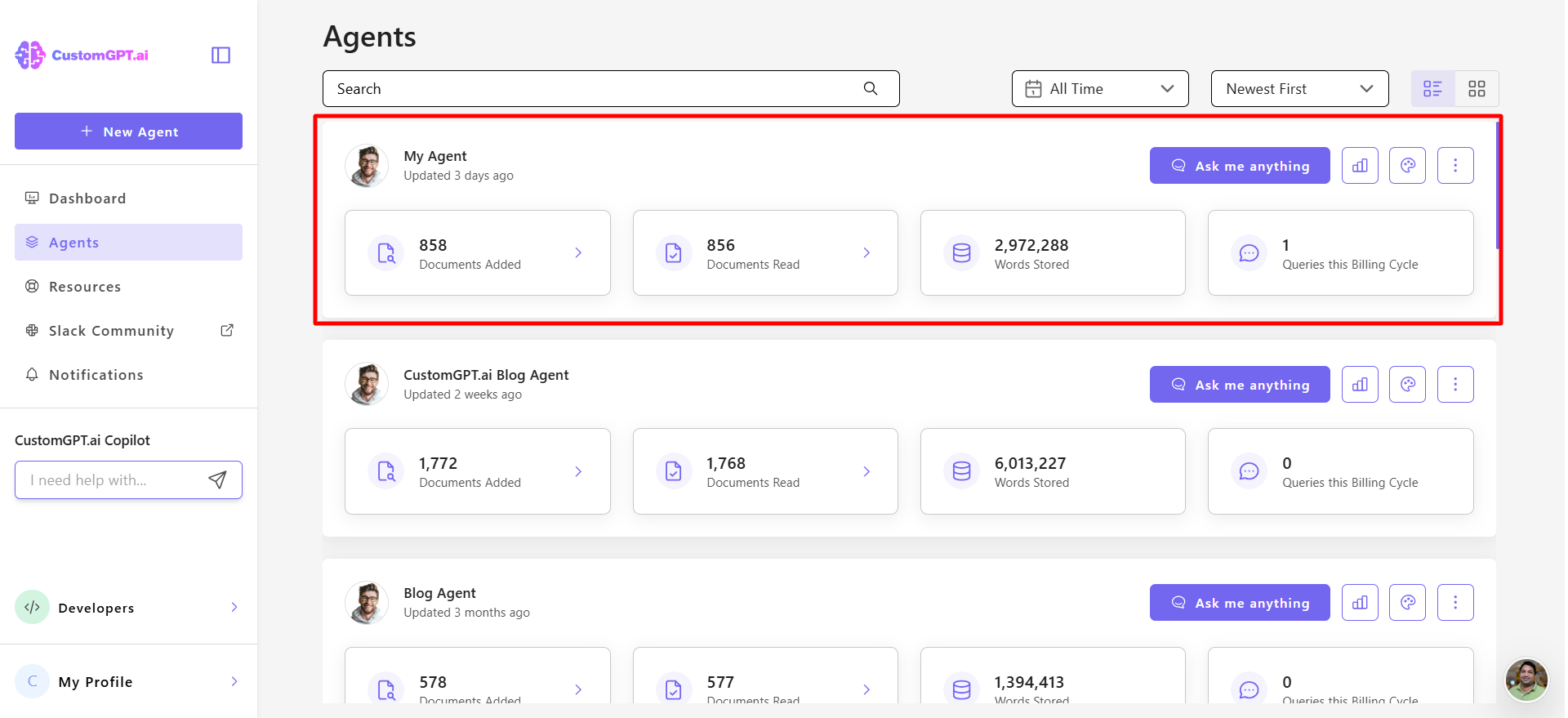
Task: Click the page vertical scrollbar
Action: click(x=1498, y=185)
